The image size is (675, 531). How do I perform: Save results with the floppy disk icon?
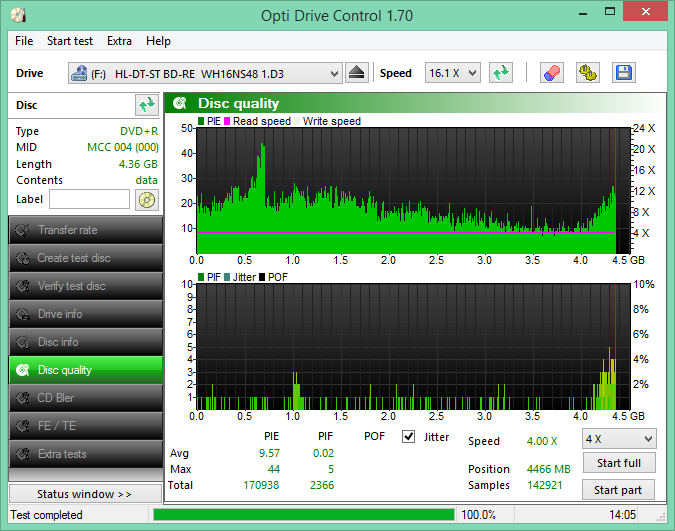[x=624, y=73]
